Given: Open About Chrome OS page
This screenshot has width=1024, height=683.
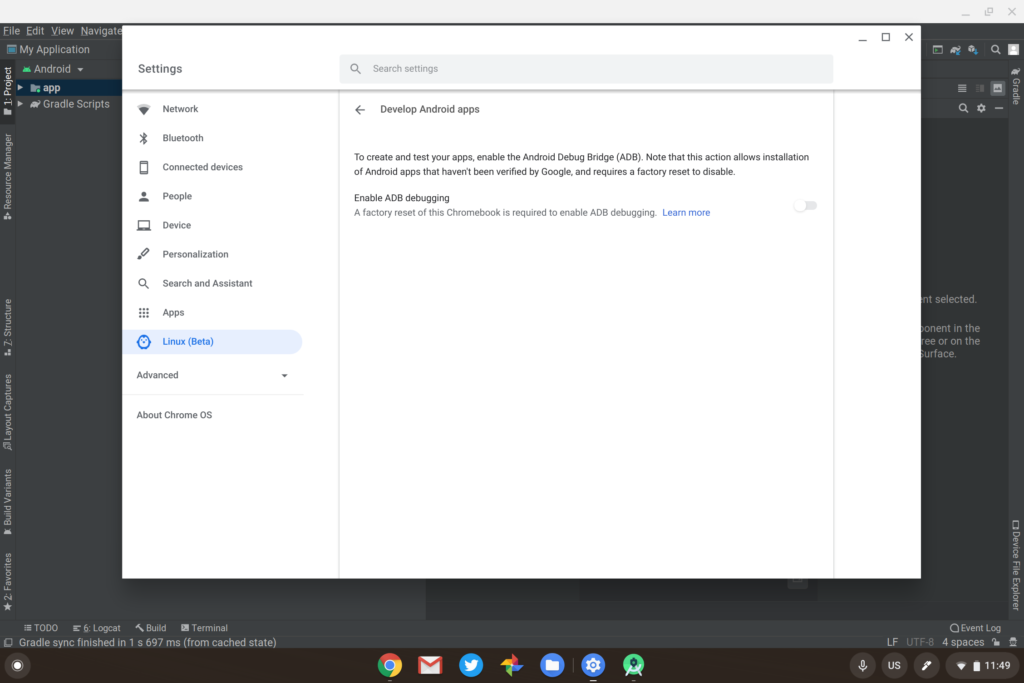Looking at the screenshot, I should pyautogui.click(x=174, y=415).
